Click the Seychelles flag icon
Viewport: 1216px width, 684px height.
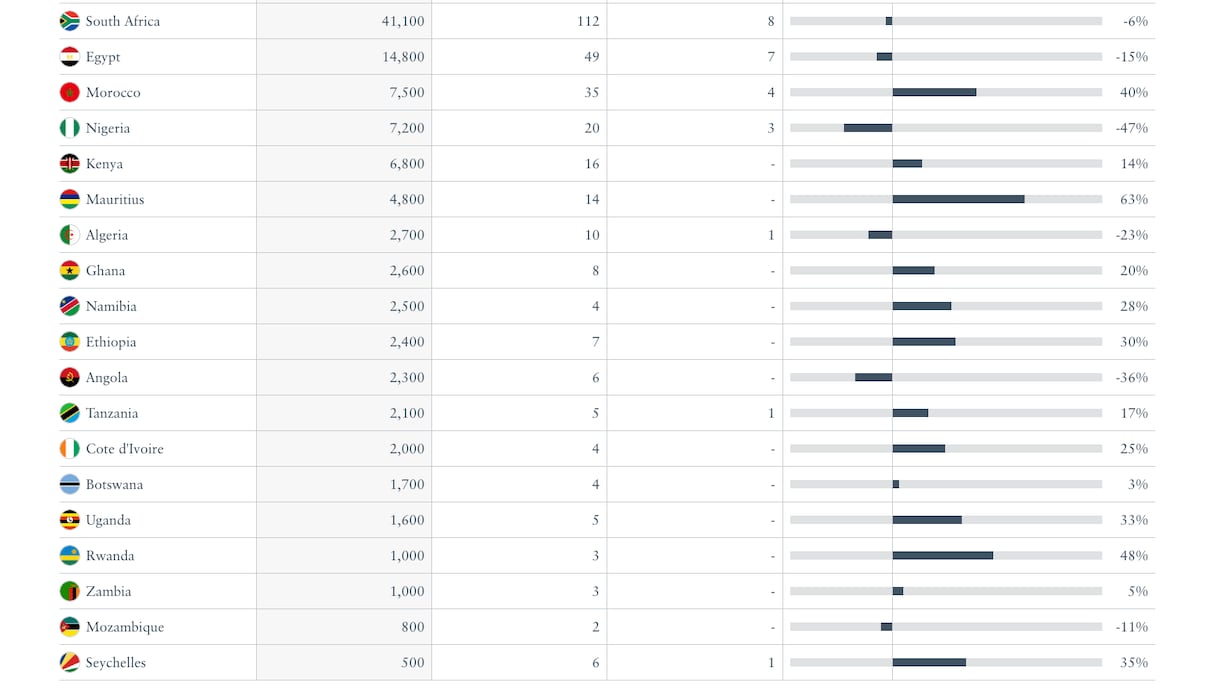point(69,663)
